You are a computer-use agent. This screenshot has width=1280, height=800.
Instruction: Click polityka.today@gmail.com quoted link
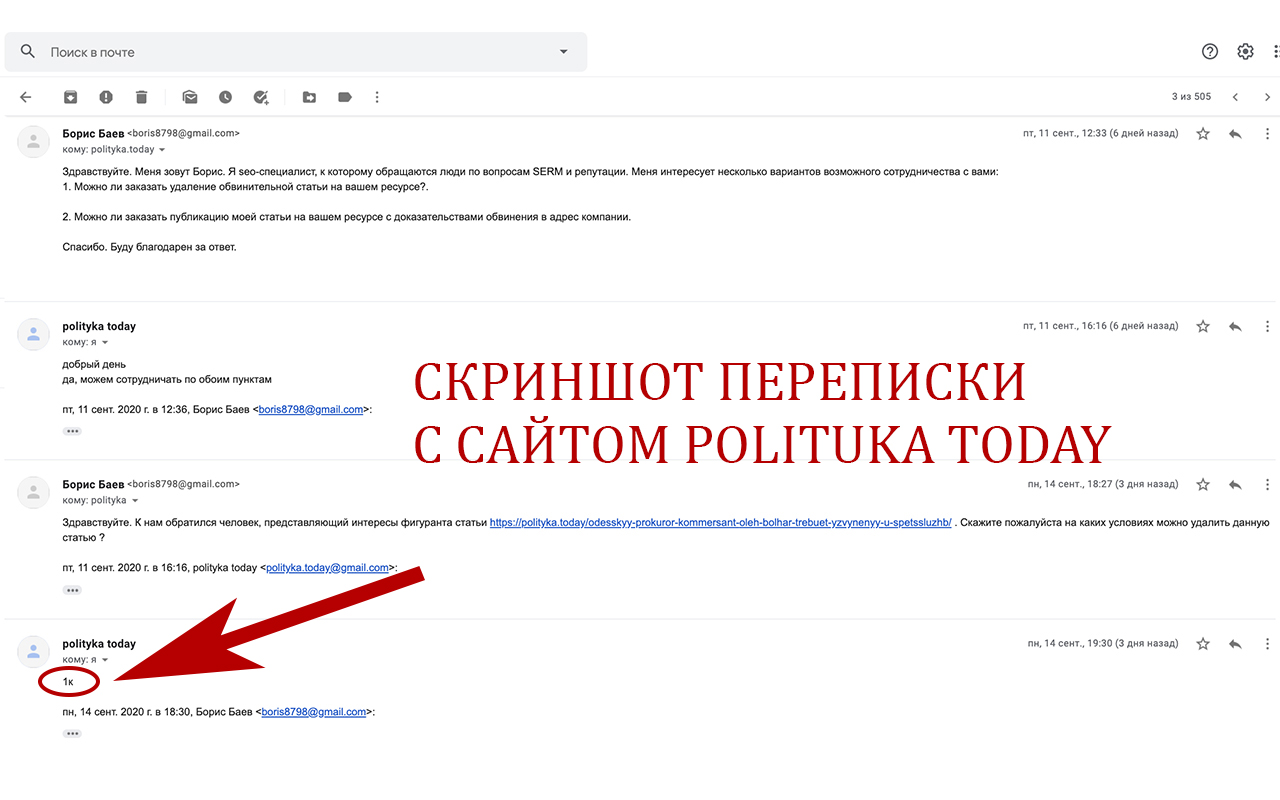[x=327, y=568]
